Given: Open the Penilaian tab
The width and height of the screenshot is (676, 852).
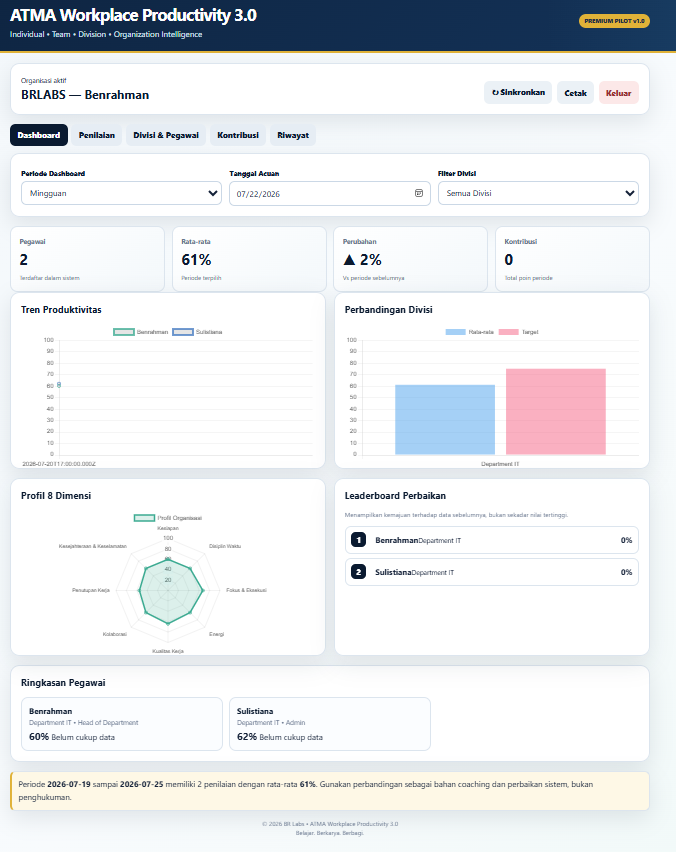Looking at the screenshot, I should pyautogui.click(x=97, y=135).
